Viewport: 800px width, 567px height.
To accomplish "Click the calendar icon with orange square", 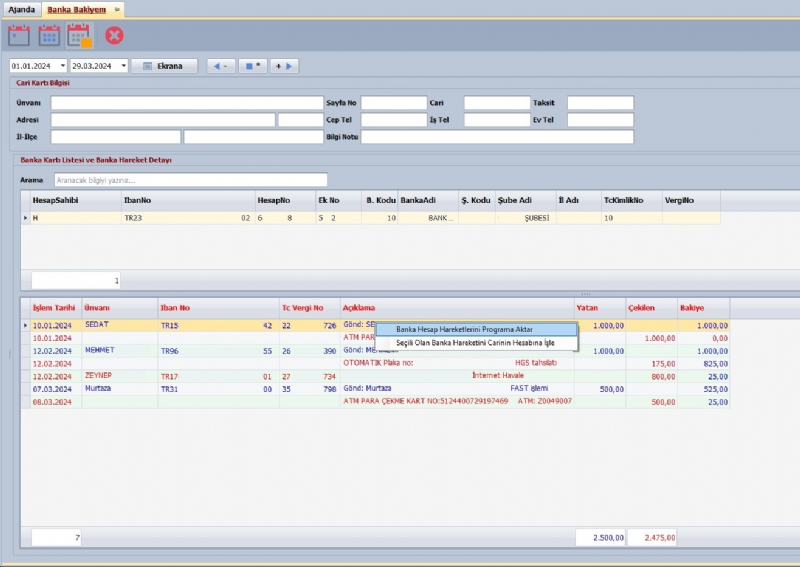I will coord(79,36).
